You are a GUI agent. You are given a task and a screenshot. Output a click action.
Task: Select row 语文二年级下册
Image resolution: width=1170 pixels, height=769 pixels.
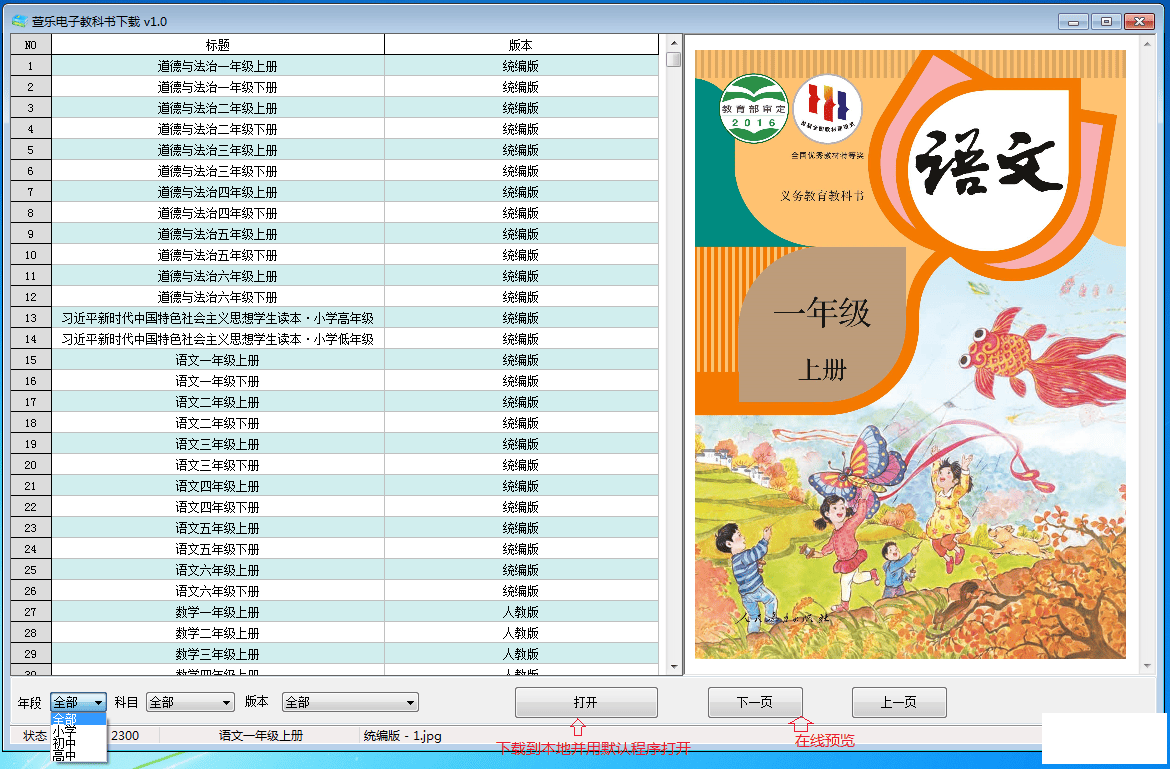[x=334, y=423]
